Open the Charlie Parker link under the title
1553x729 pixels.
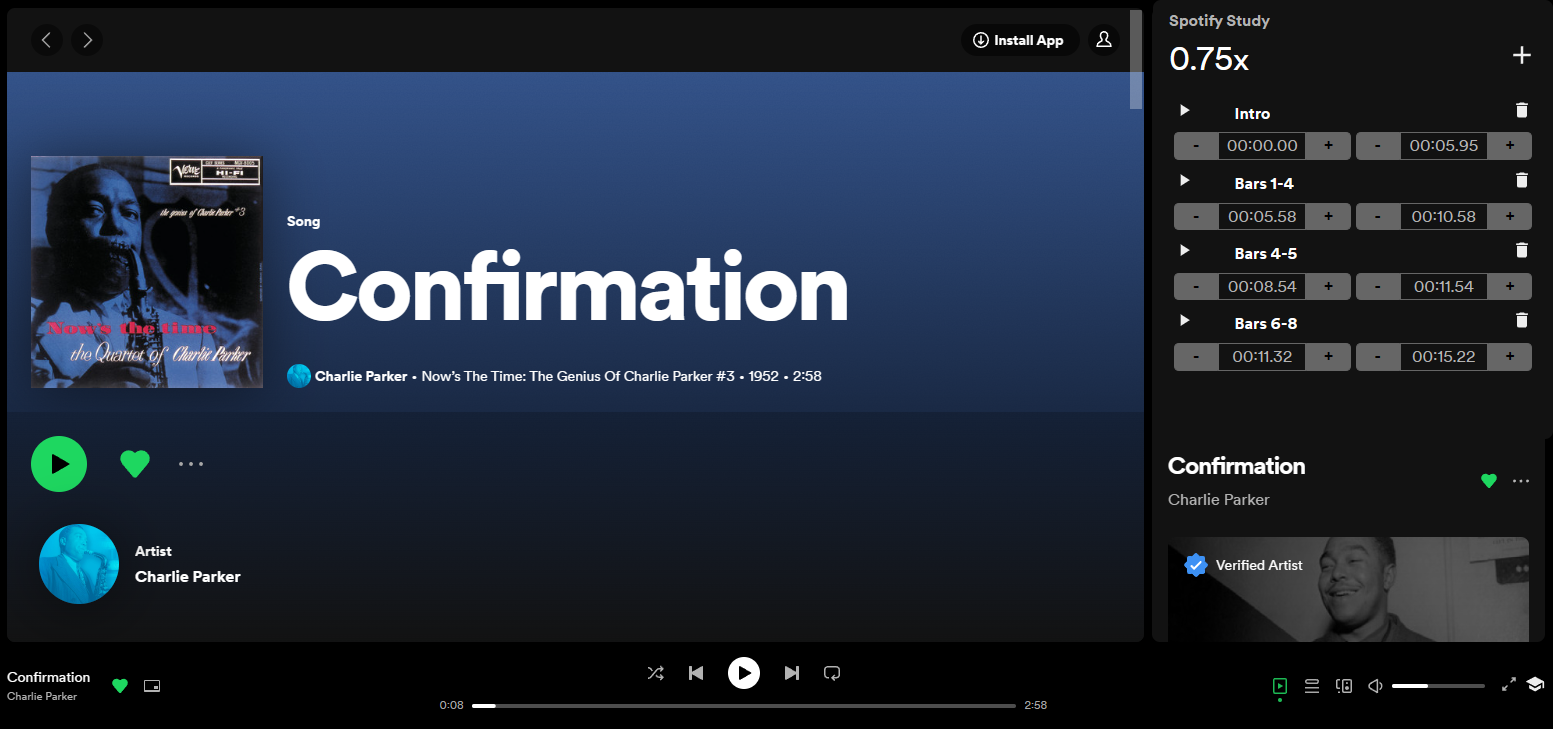click(x=361, y=376)
